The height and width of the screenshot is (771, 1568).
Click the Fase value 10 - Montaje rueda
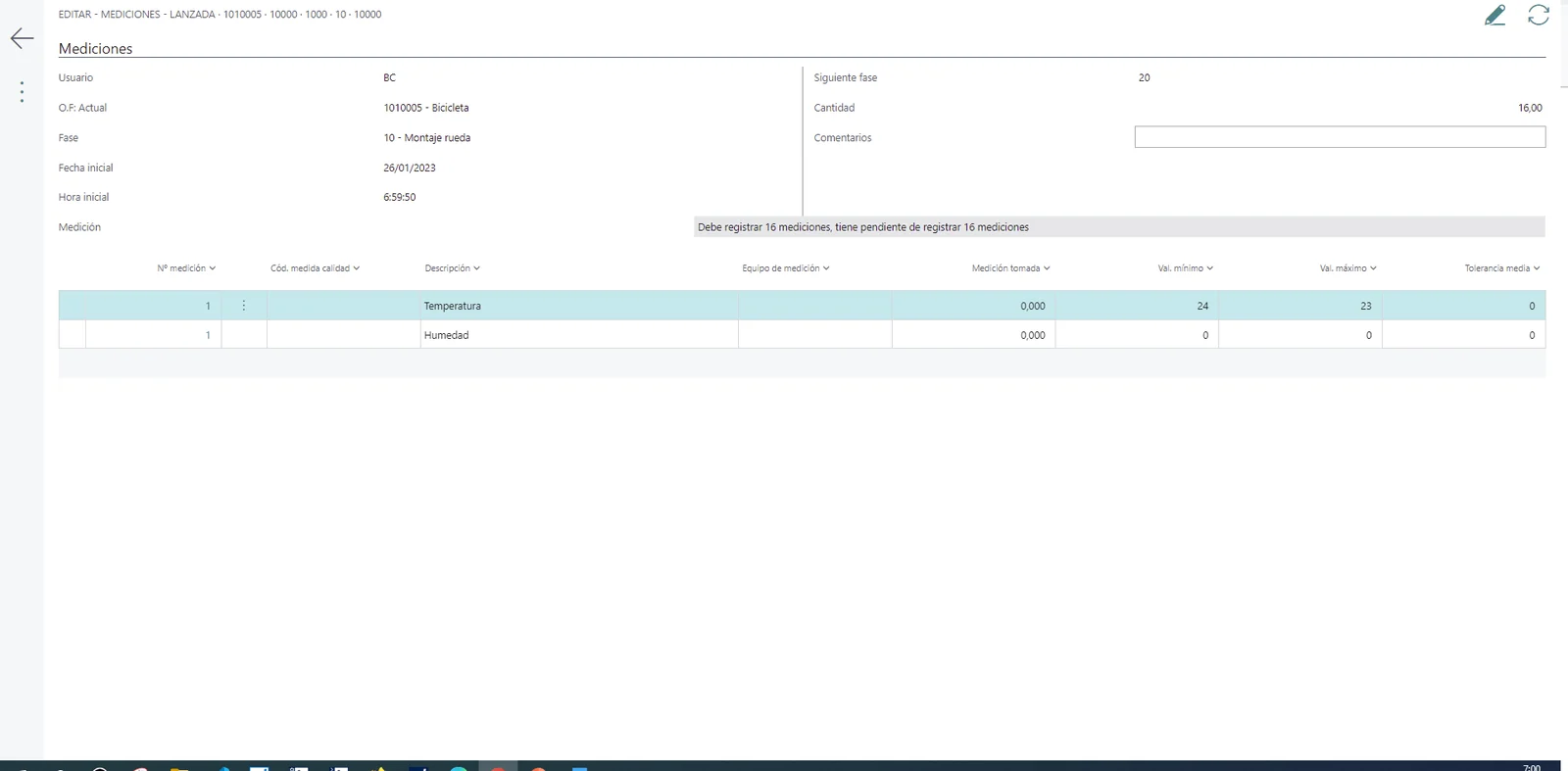(x=427, y=138)
